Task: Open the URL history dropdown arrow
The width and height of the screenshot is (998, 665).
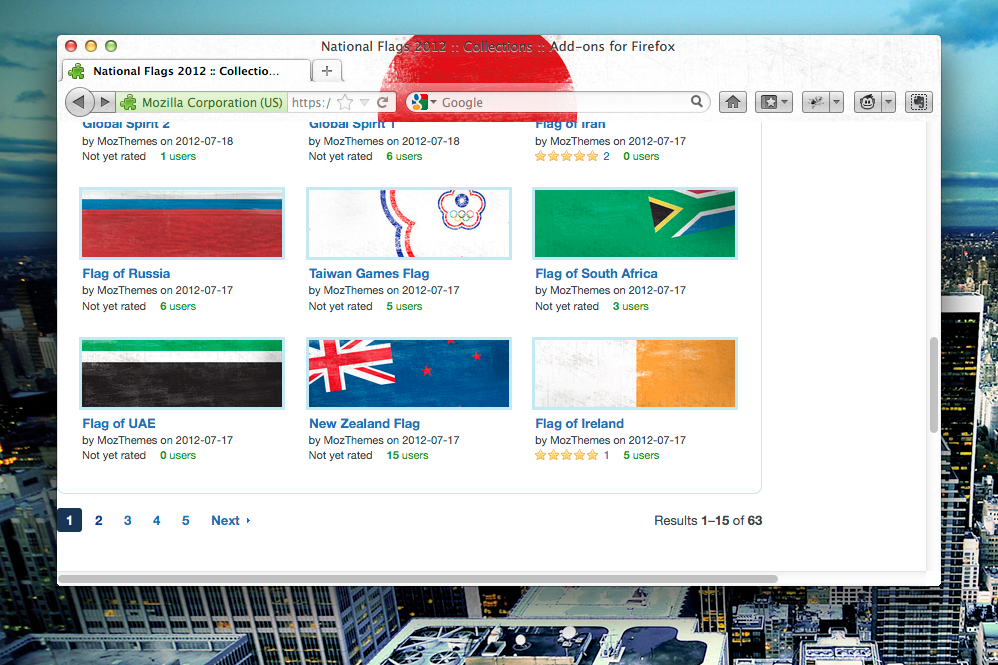Action: click(x=364, y=102)
